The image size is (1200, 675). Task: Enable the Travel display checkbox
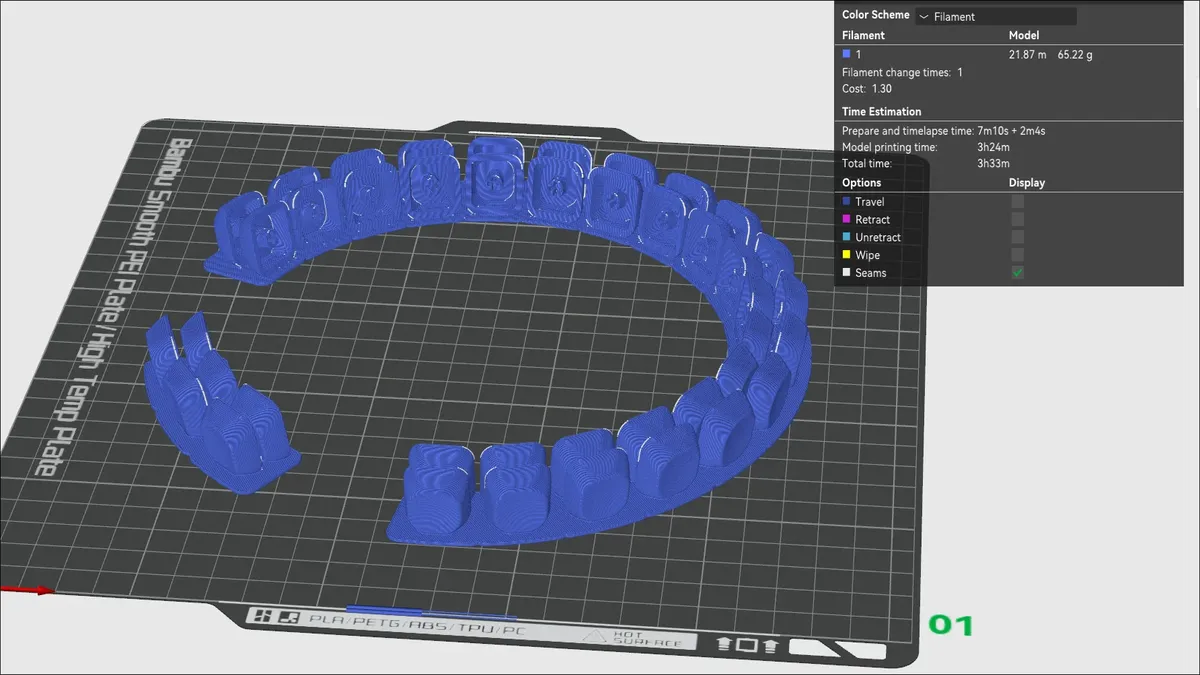[1017, 202]
